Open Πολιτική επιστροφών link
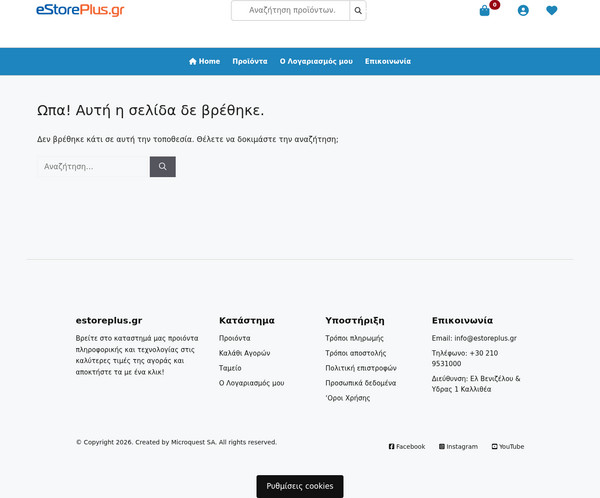600x498 pixels. pos(361,368)
